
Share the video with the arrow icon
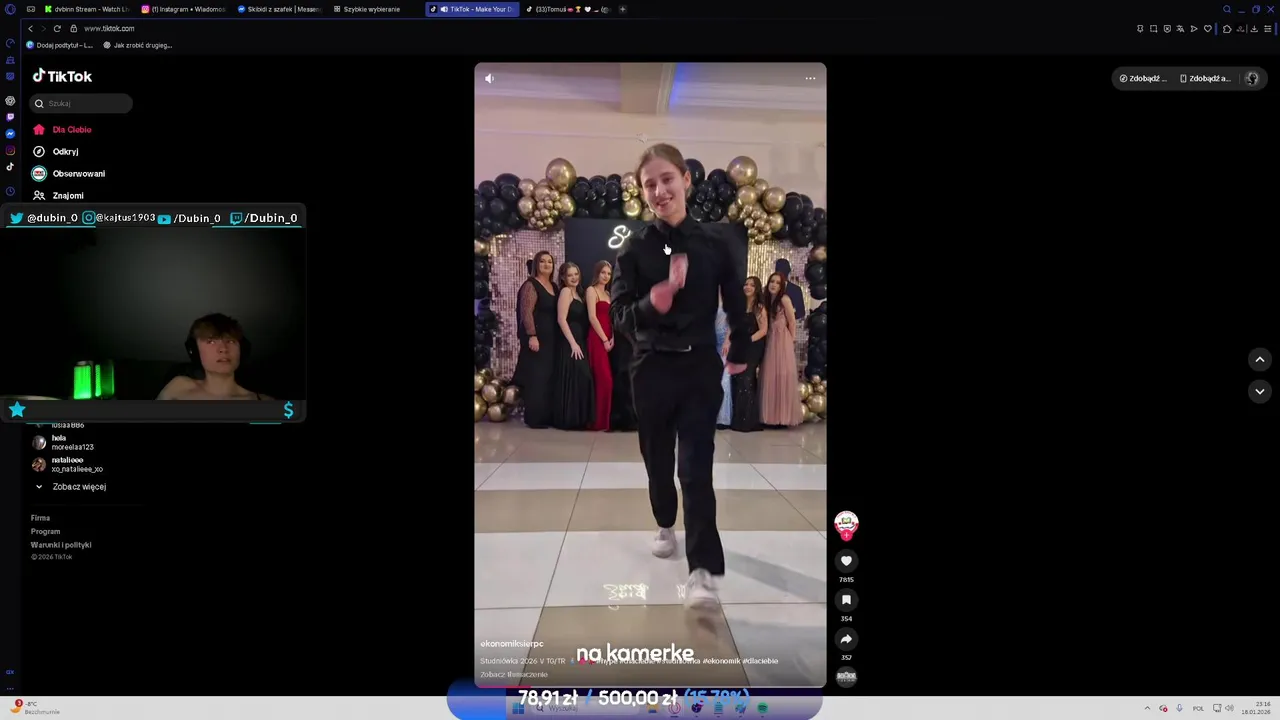click(x=846, y=639)
